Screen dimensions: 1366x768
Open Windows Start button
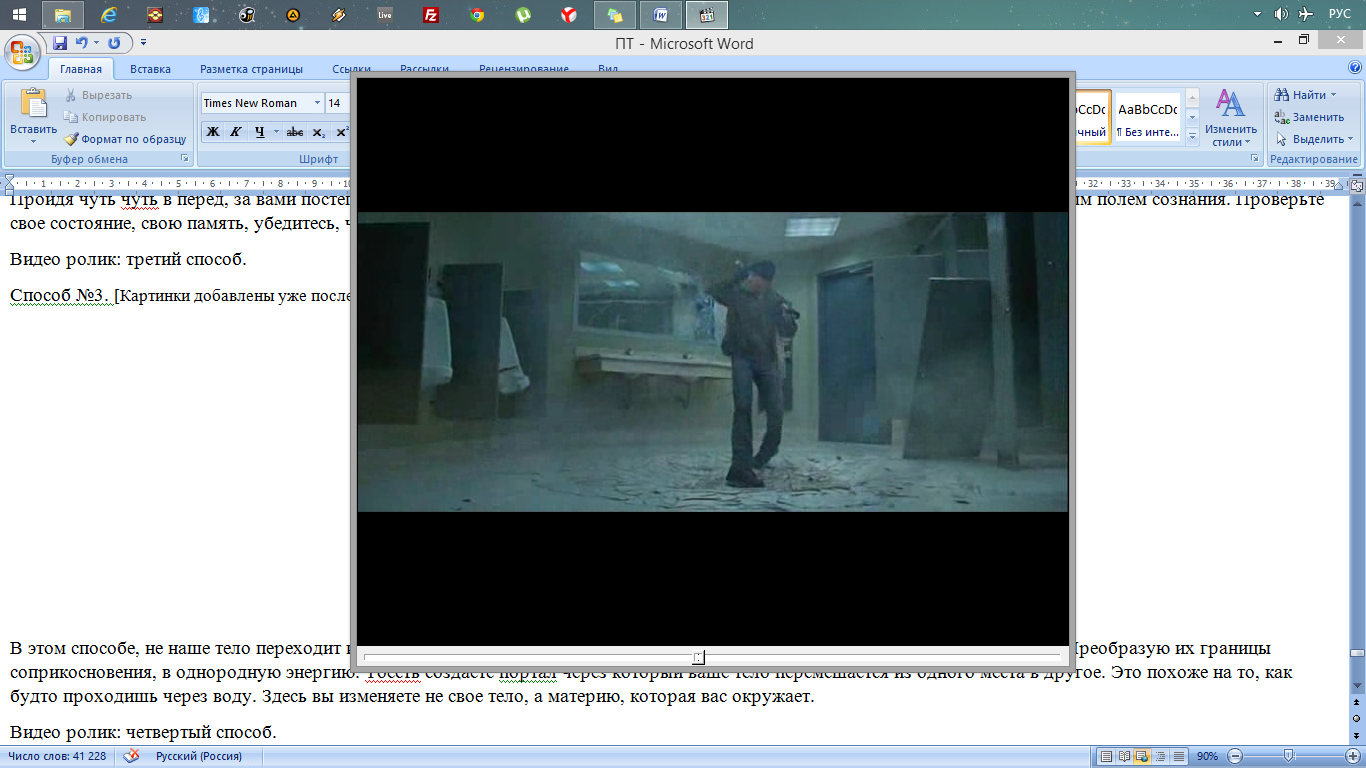point(19,15)
